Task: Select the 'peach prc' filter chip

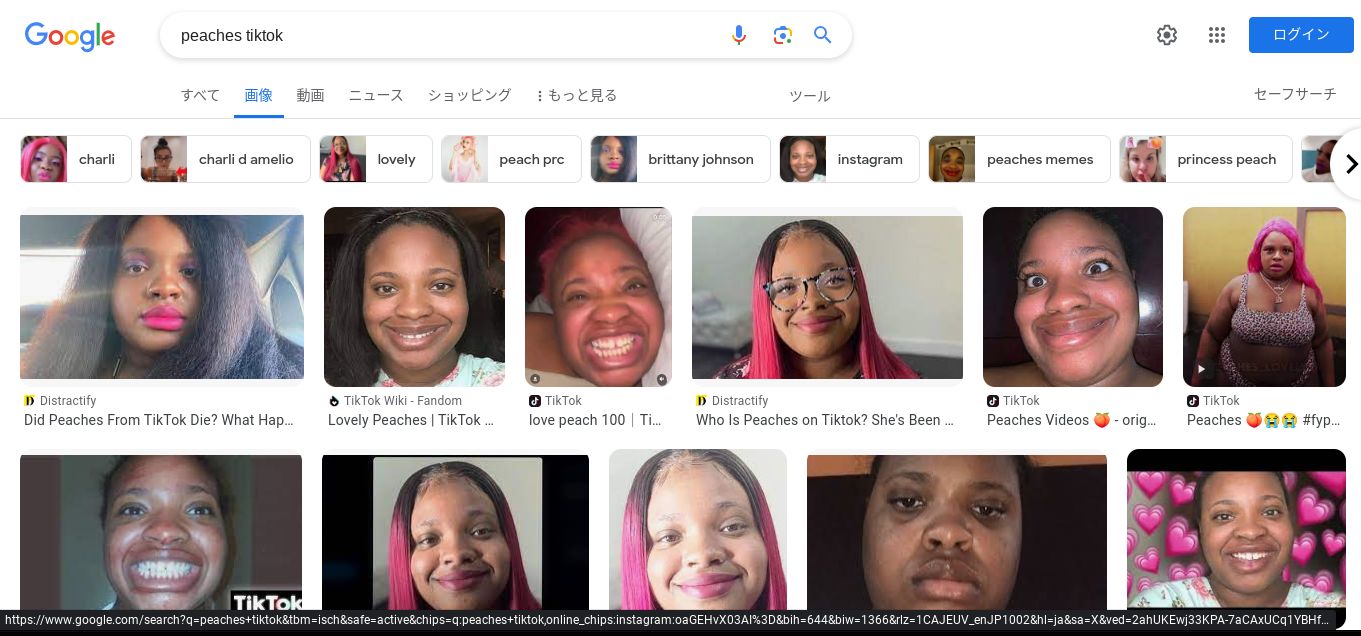Action: pyautogui.click(x=511, y=159)
